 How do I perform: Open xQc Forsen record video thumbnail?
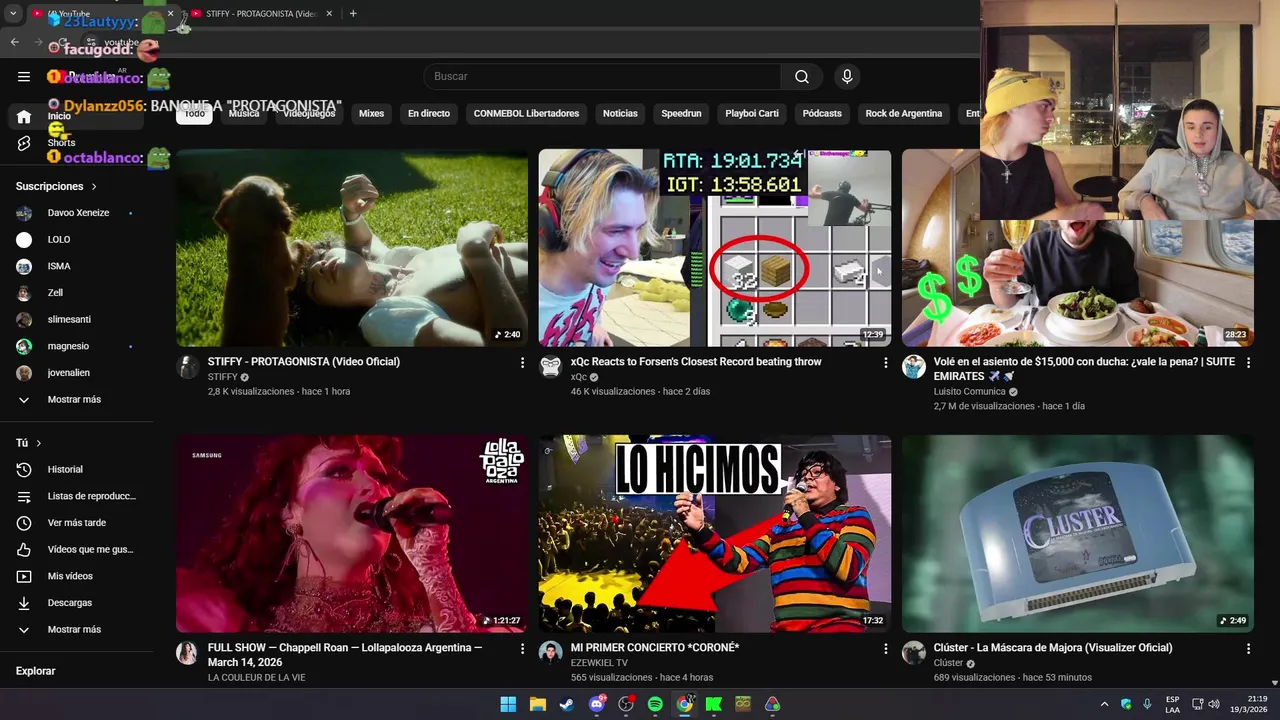(715, 248)
